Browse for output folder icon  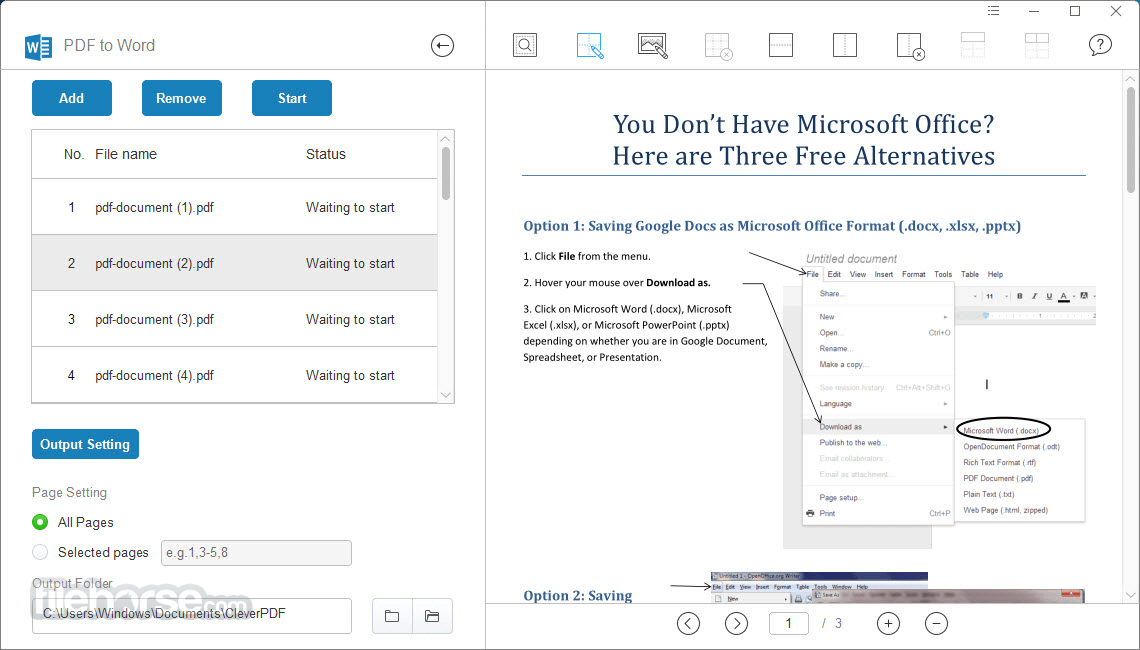[x=393, y=616]
